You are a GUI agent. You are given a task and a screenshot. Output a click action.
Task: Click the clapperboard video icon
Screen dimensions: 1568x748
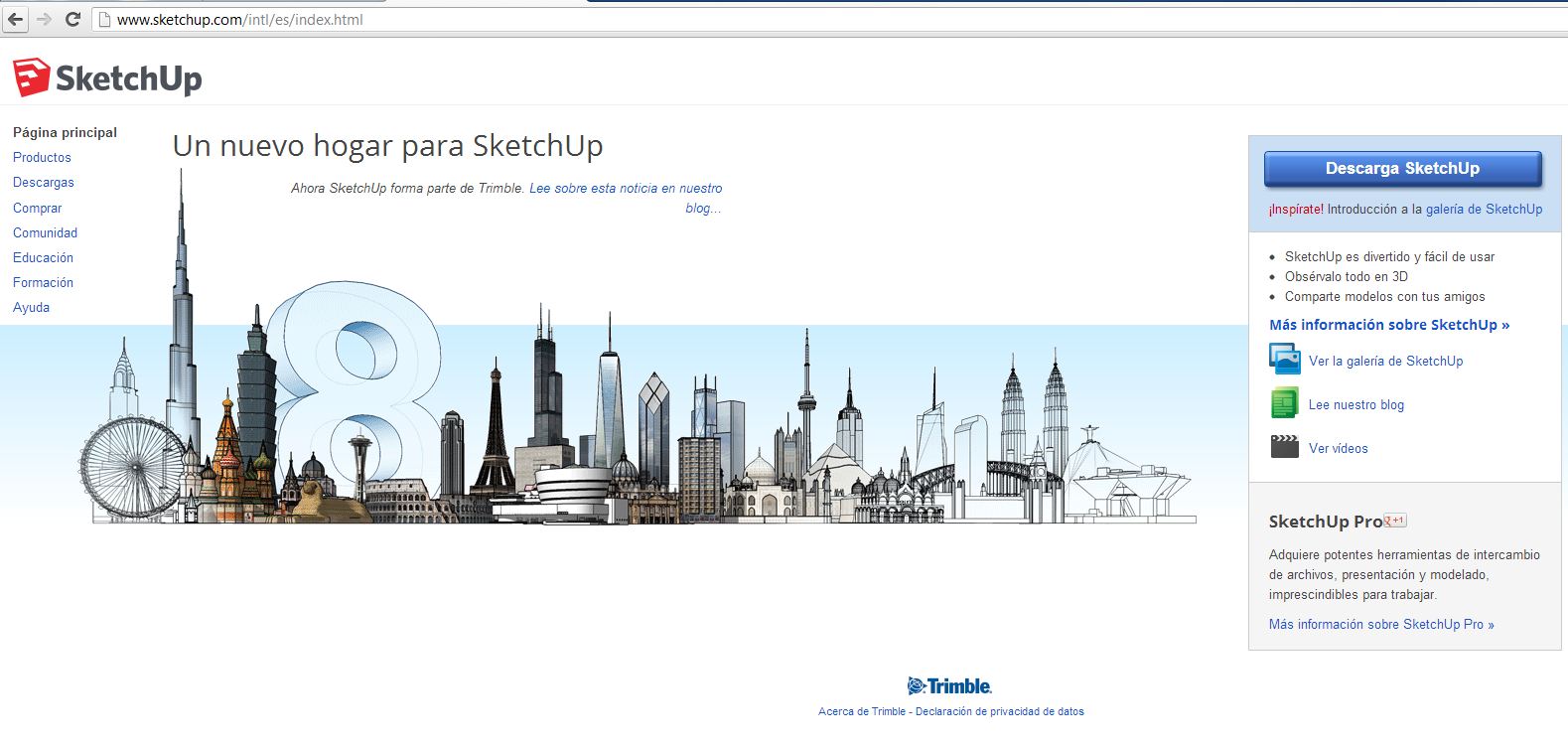tap(1284, 446)
